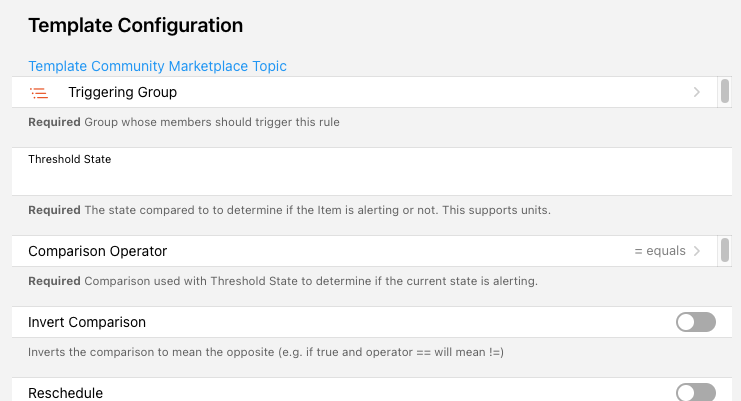The height and width of the screenshot is (401, 741).
Task: Click the Invert Comparison label text
Action: 87,322
